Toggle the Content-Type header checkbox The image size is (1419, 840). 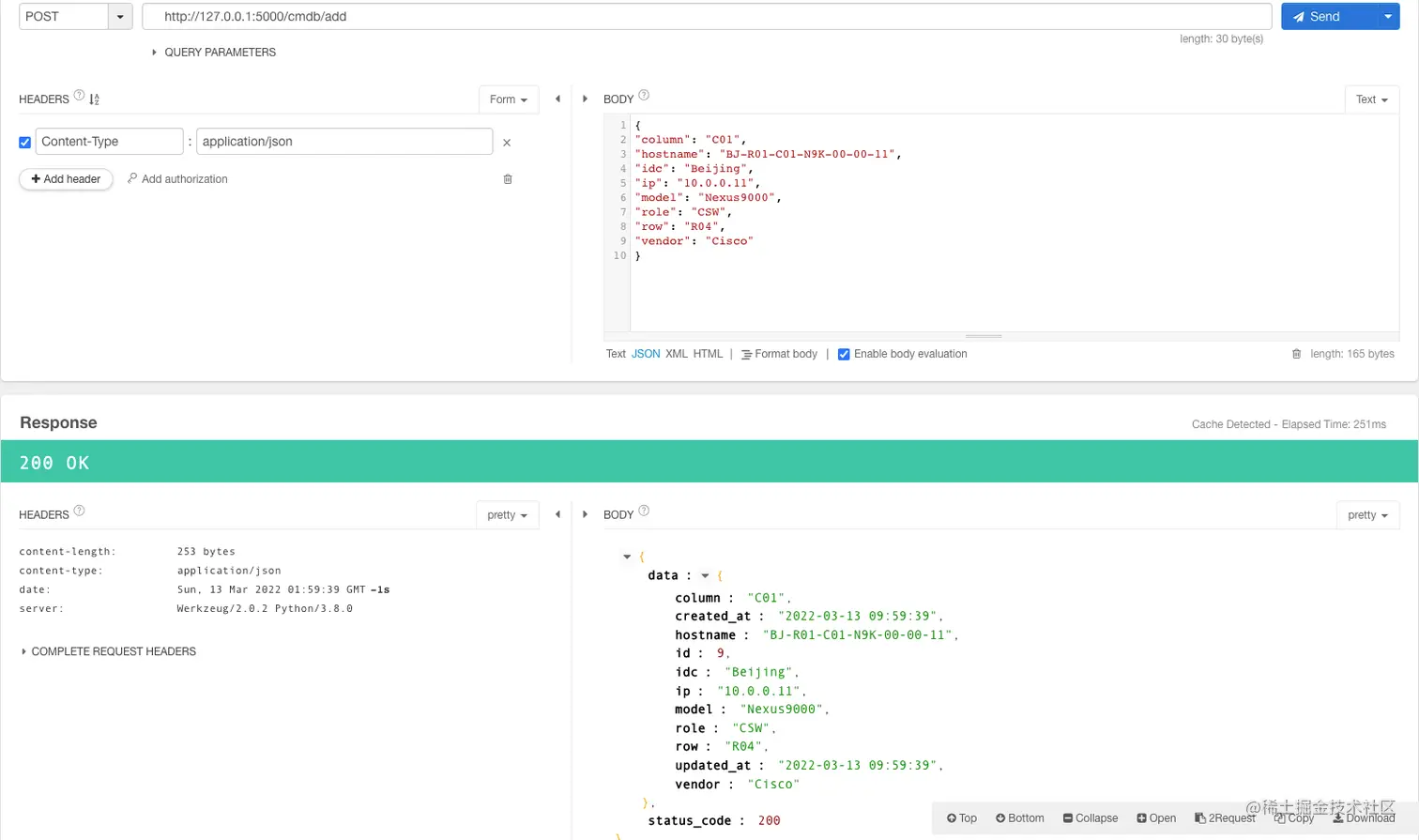point(25,143)
